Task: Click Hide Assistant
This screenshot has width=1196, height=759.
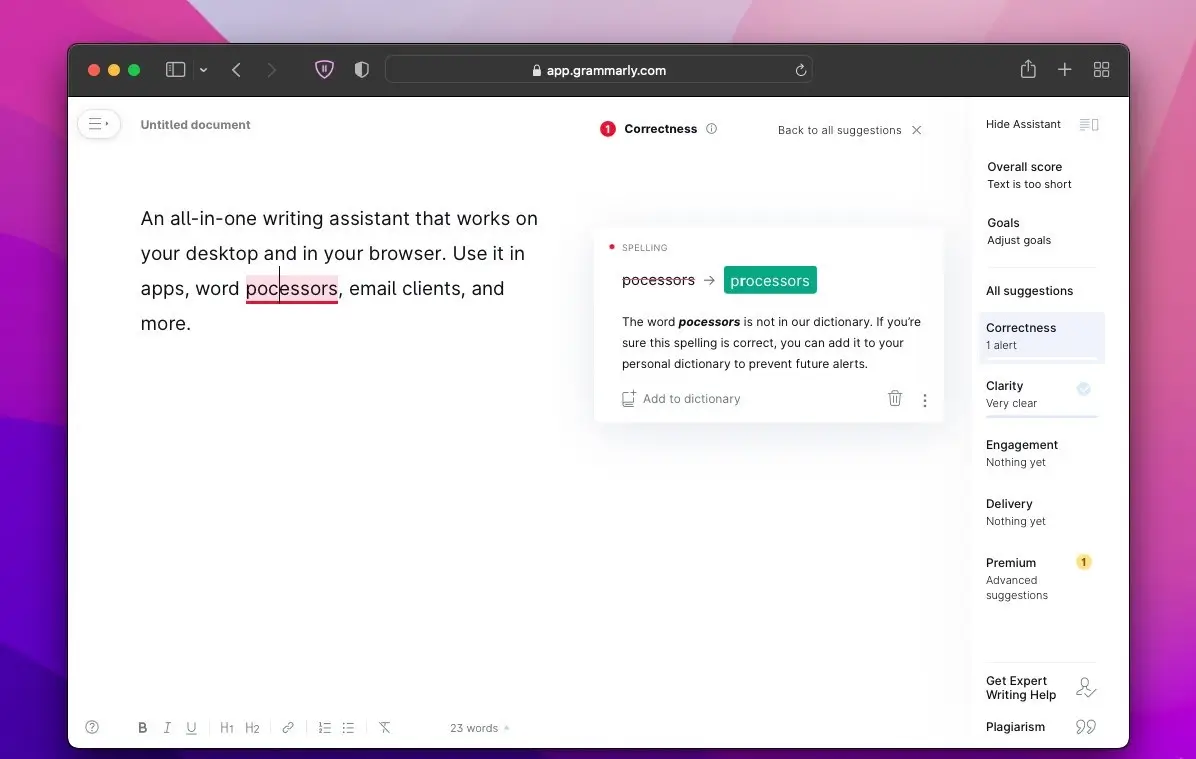Action: tap(1023, 124)
